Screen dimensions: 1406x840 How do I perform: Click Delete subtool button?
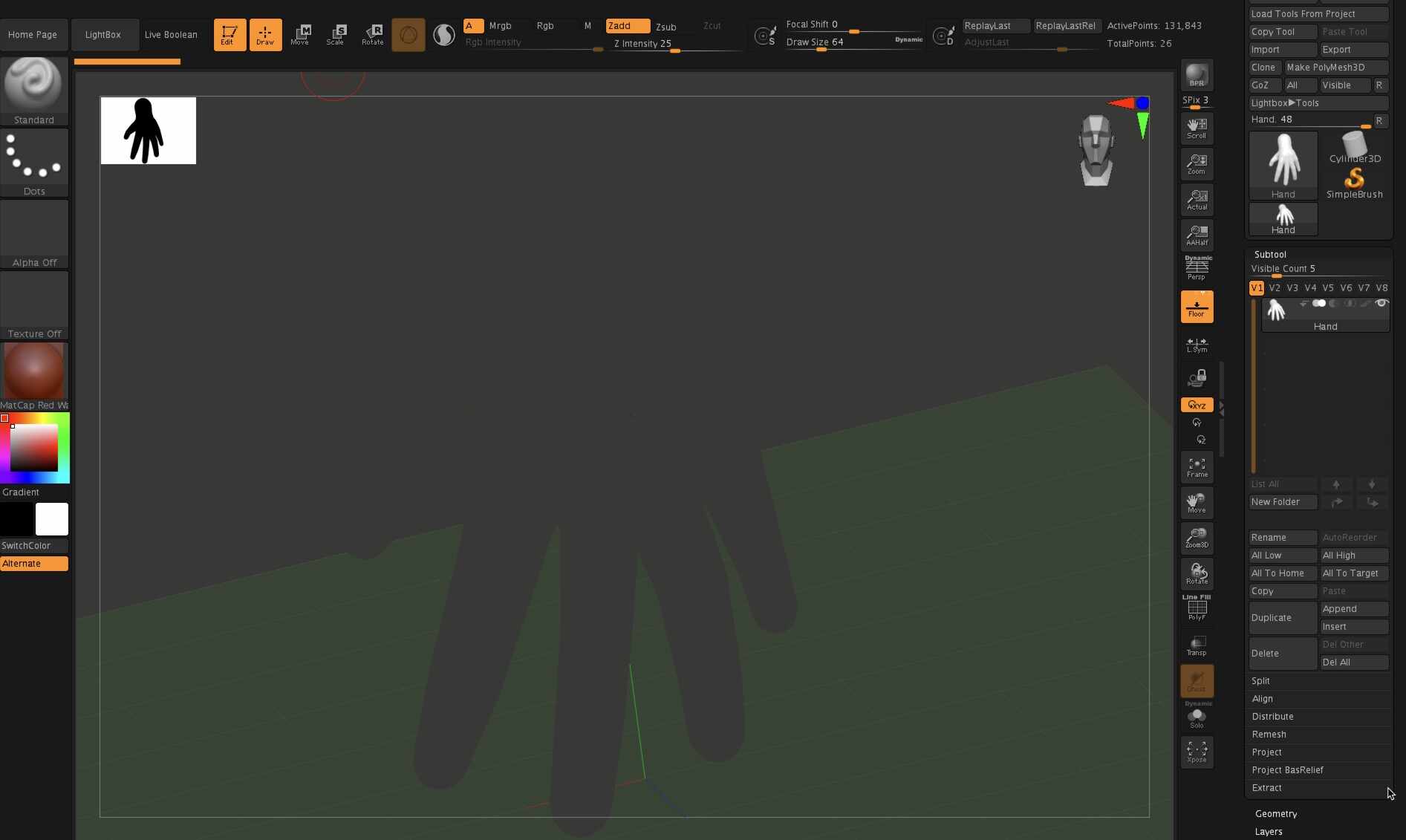(1283, 654)
